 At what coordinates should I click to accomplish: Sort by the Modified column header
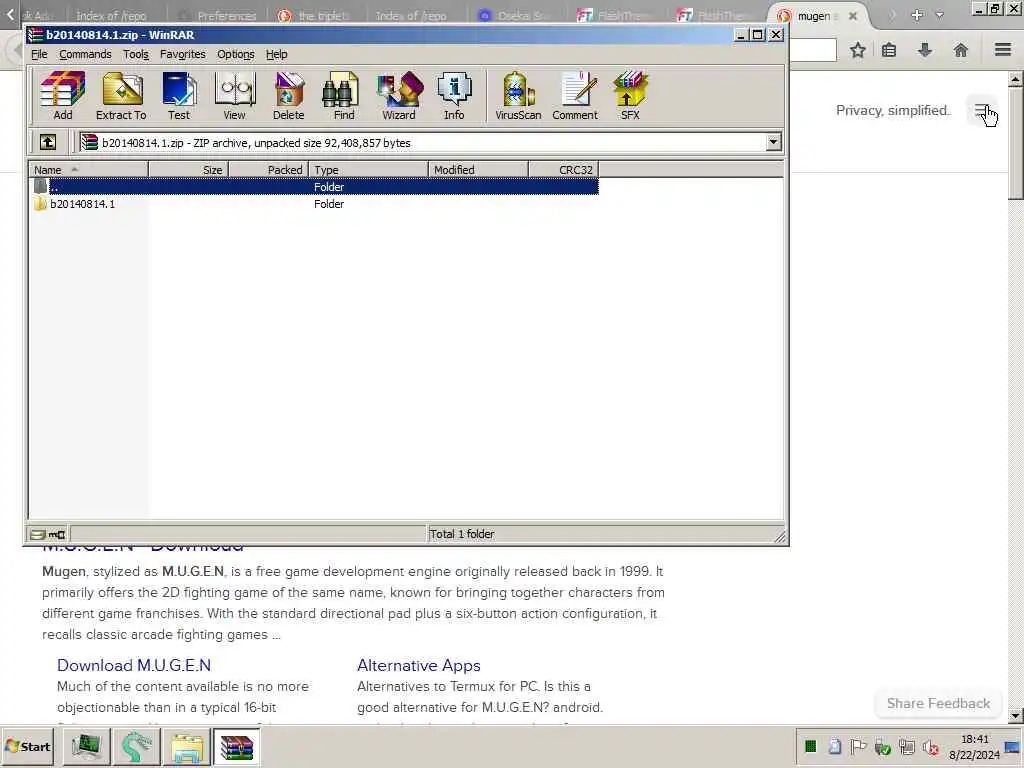pos(478,170)
